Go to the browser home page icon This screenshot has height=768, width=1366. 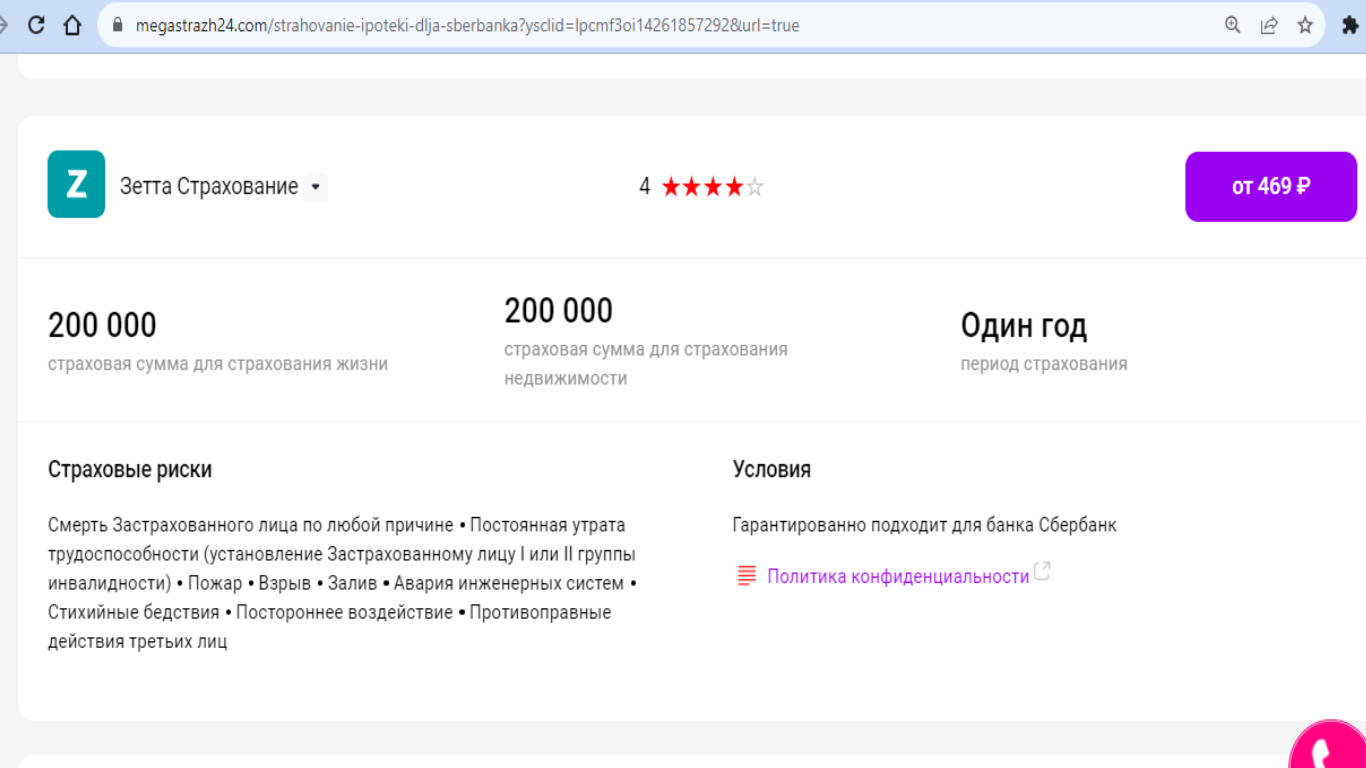(72, 25)
